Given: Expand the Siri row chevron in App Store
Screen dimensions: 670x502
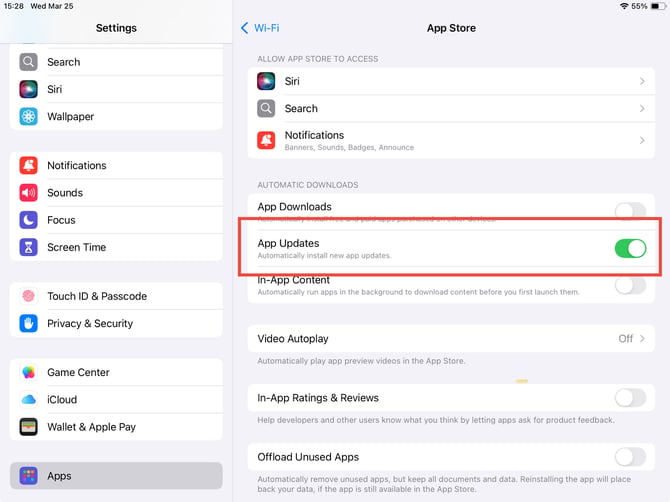Looking at the screenshot, I should (x=642, y=81).
